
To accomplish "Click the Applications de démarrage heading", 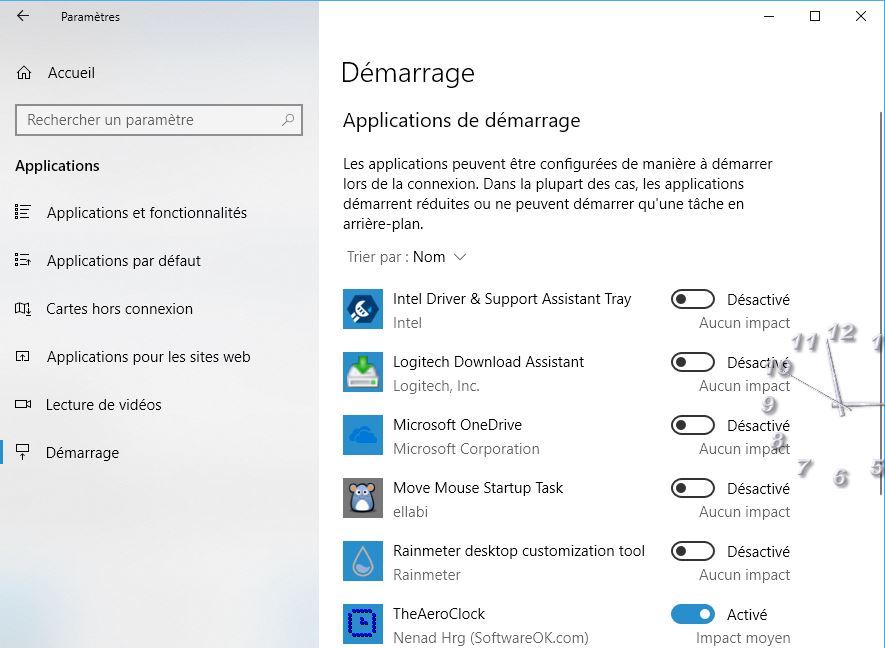I will (x=461, y=120).
